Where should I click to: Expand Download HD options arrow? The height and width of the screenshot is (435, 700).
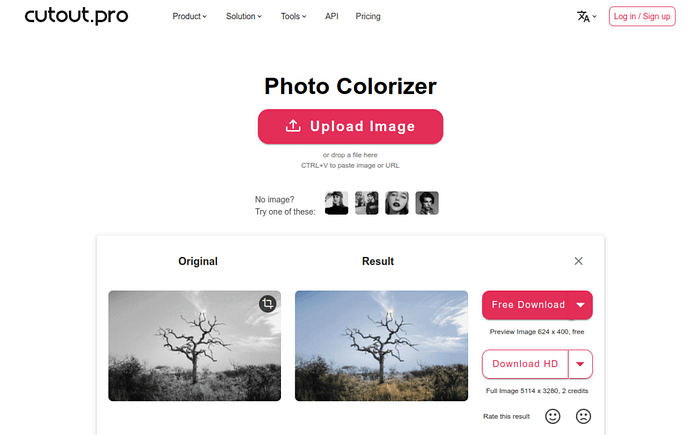(580, 364)
